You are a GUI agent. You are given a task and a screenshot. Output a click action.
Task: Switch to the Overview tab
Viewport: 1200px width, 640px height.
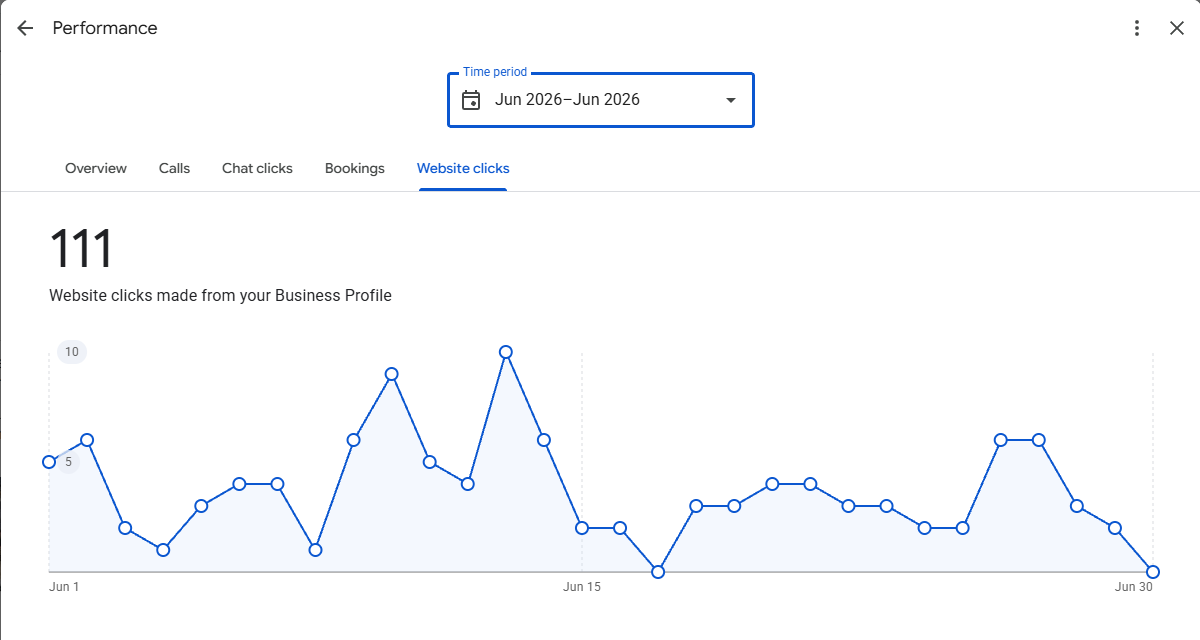point(96,168)
